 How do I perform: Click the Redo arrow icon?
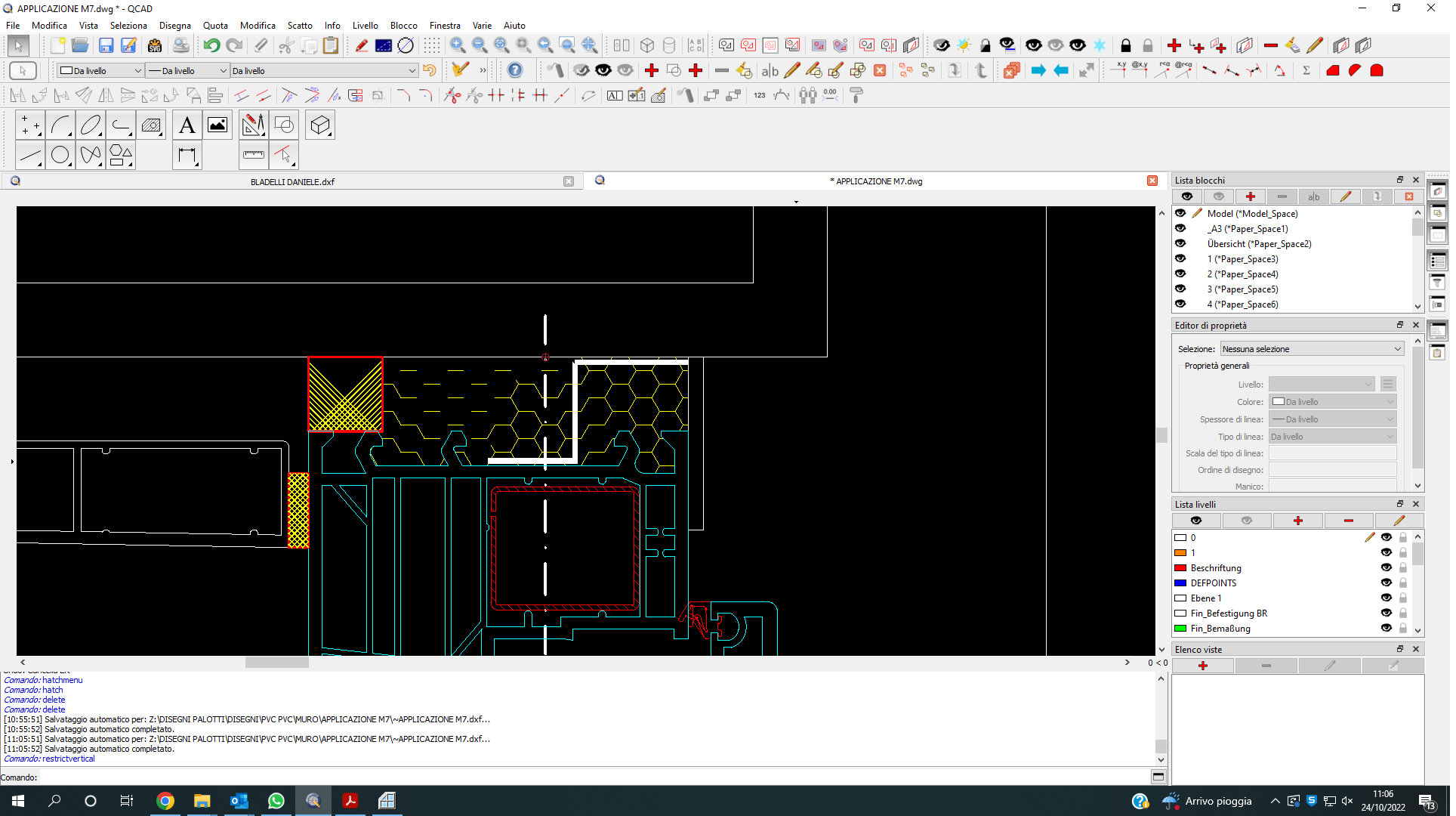(235, 46)
